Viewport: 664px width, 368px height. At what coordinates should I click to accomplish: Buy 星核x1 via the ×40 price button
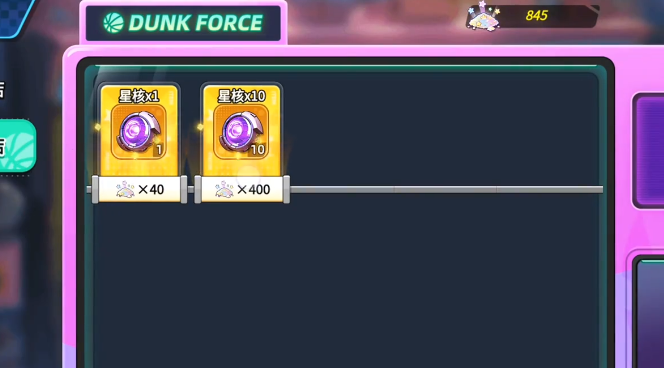tap(139, 189)
